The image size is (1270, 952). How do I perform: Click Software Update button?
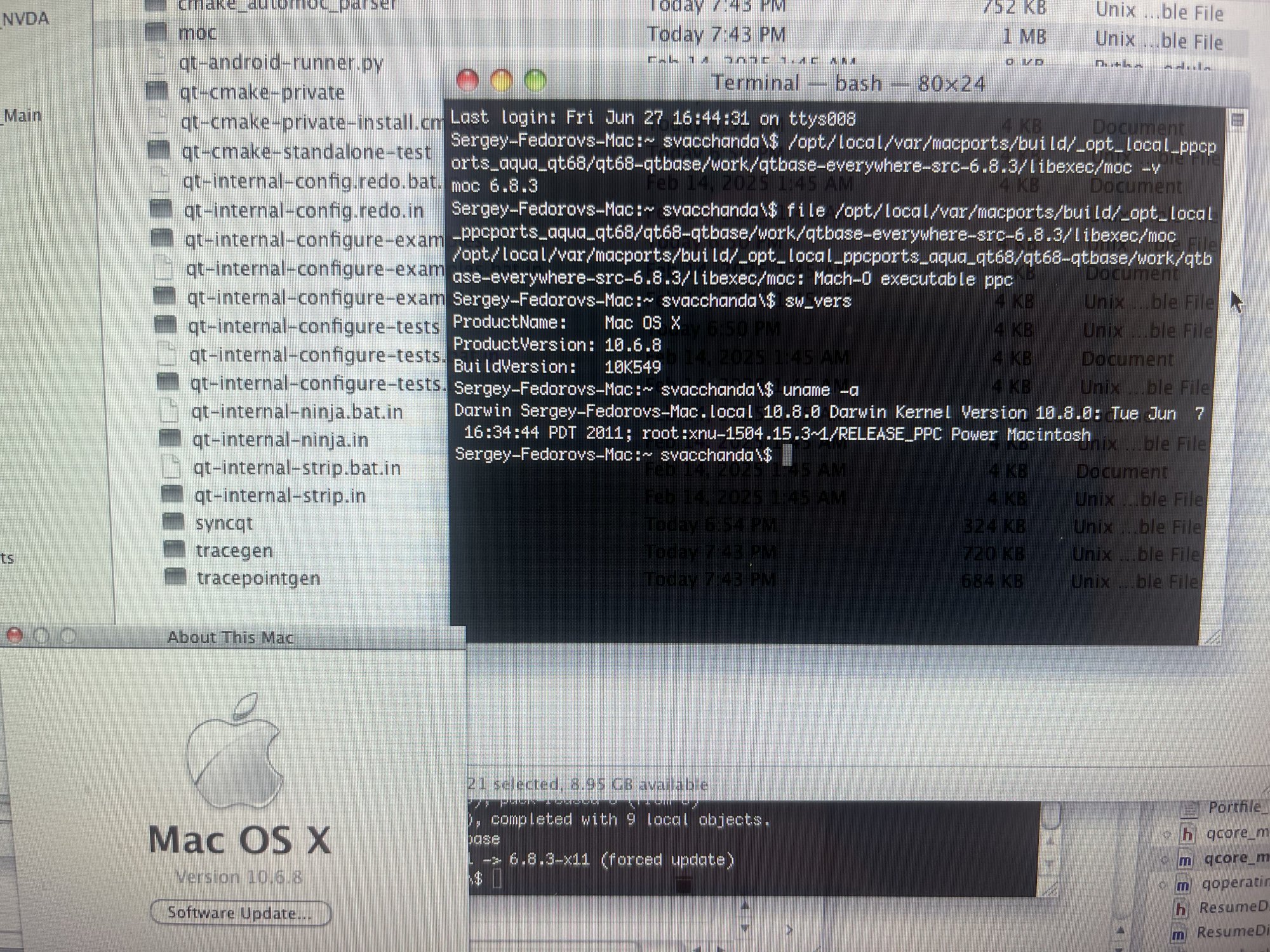240,913
